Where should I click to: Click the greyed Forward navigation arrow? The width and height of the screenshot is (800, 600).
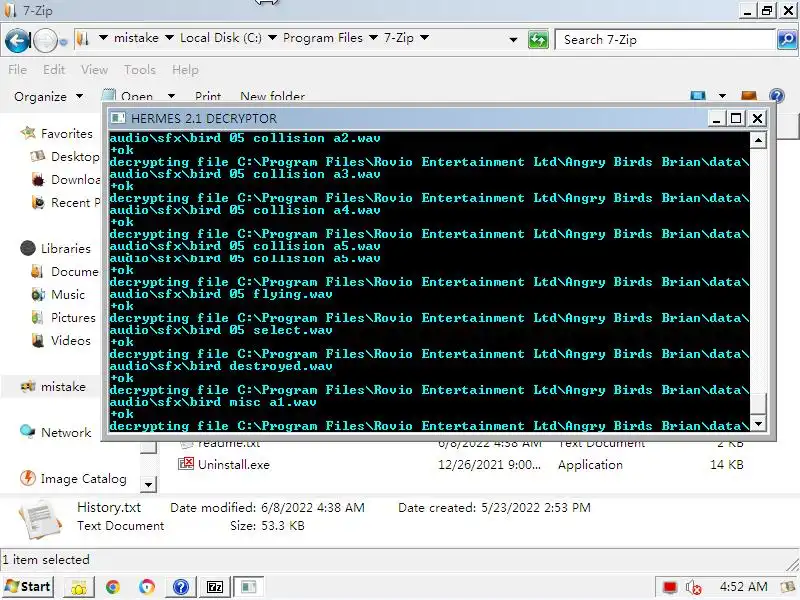tap(45, 41)
